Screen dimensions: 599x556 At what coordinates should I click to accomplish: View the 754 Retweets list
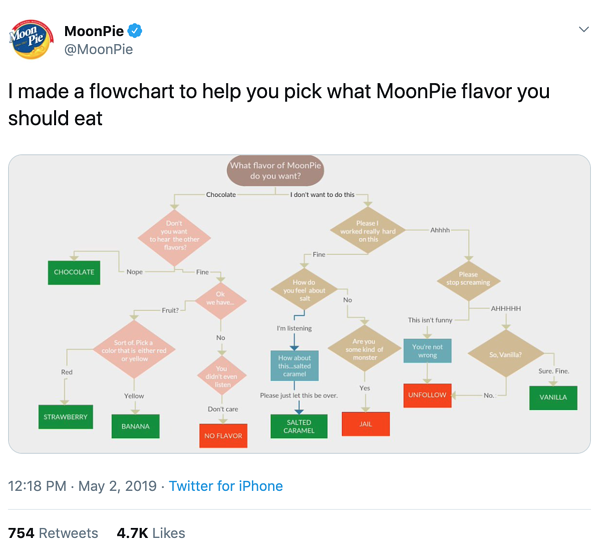tap(53, 533)
